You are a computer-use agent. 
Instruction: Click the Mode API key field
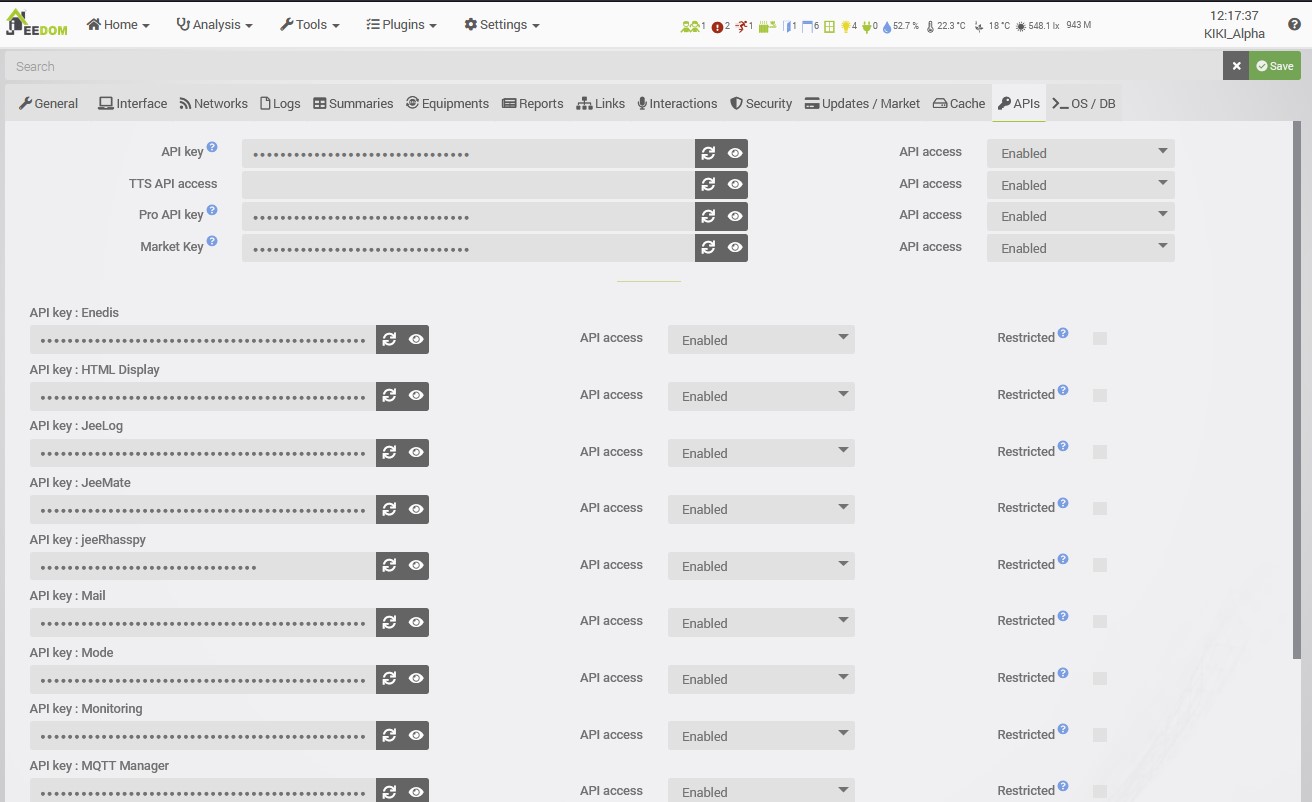(x=203, y=679)
